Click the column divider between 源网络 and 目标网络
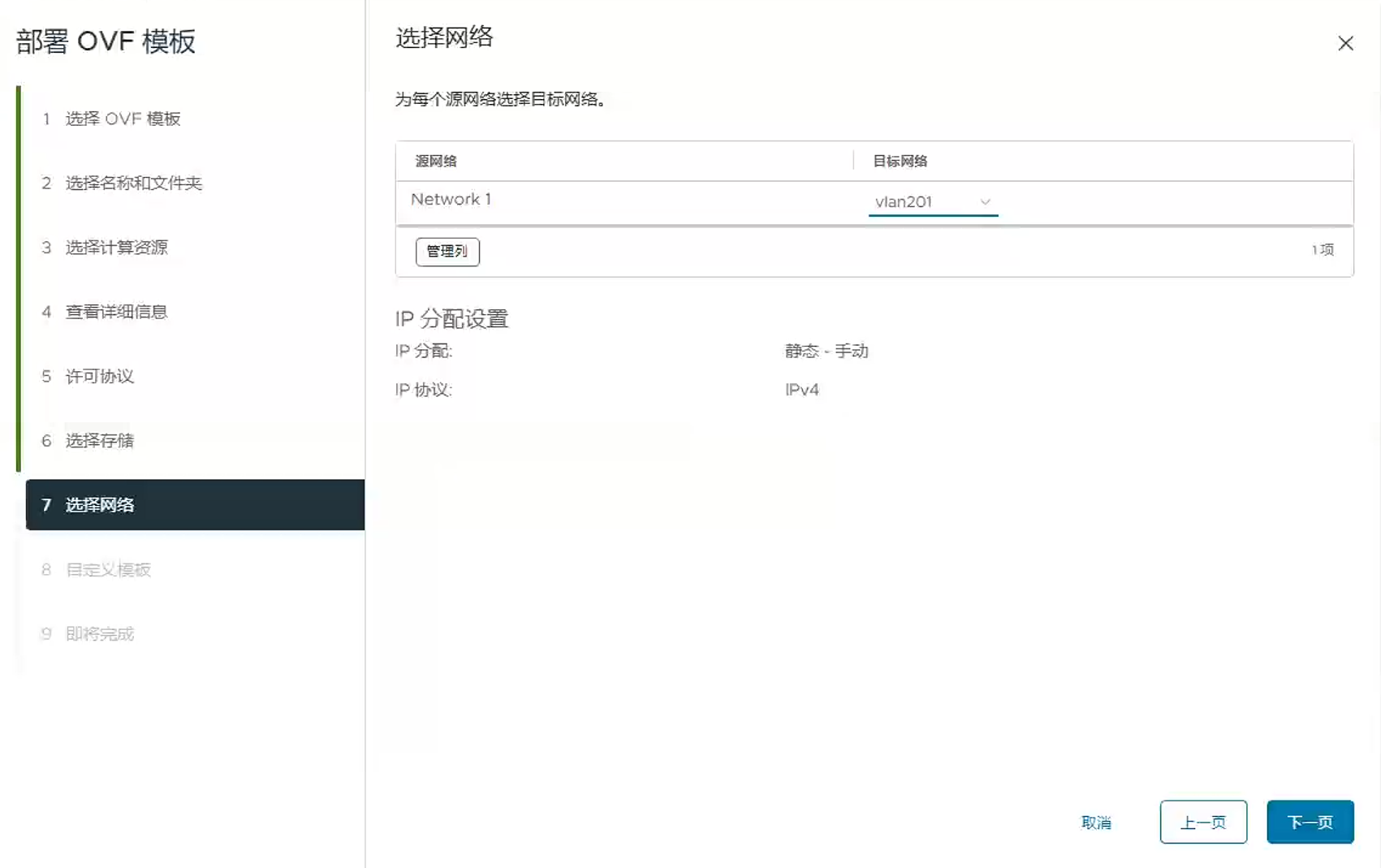 click(x=853, y=161)
